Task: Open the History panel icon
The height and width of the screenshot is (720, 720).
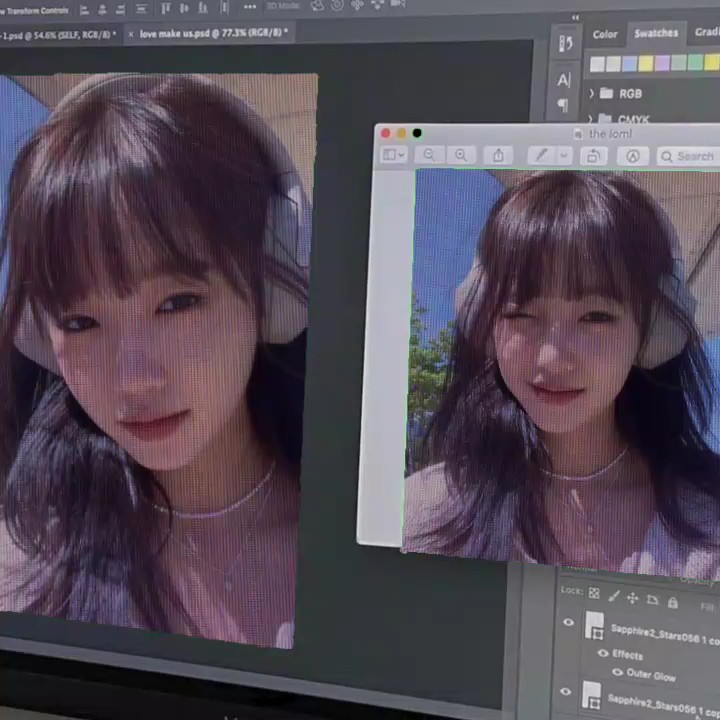Action: pos(565,44)
